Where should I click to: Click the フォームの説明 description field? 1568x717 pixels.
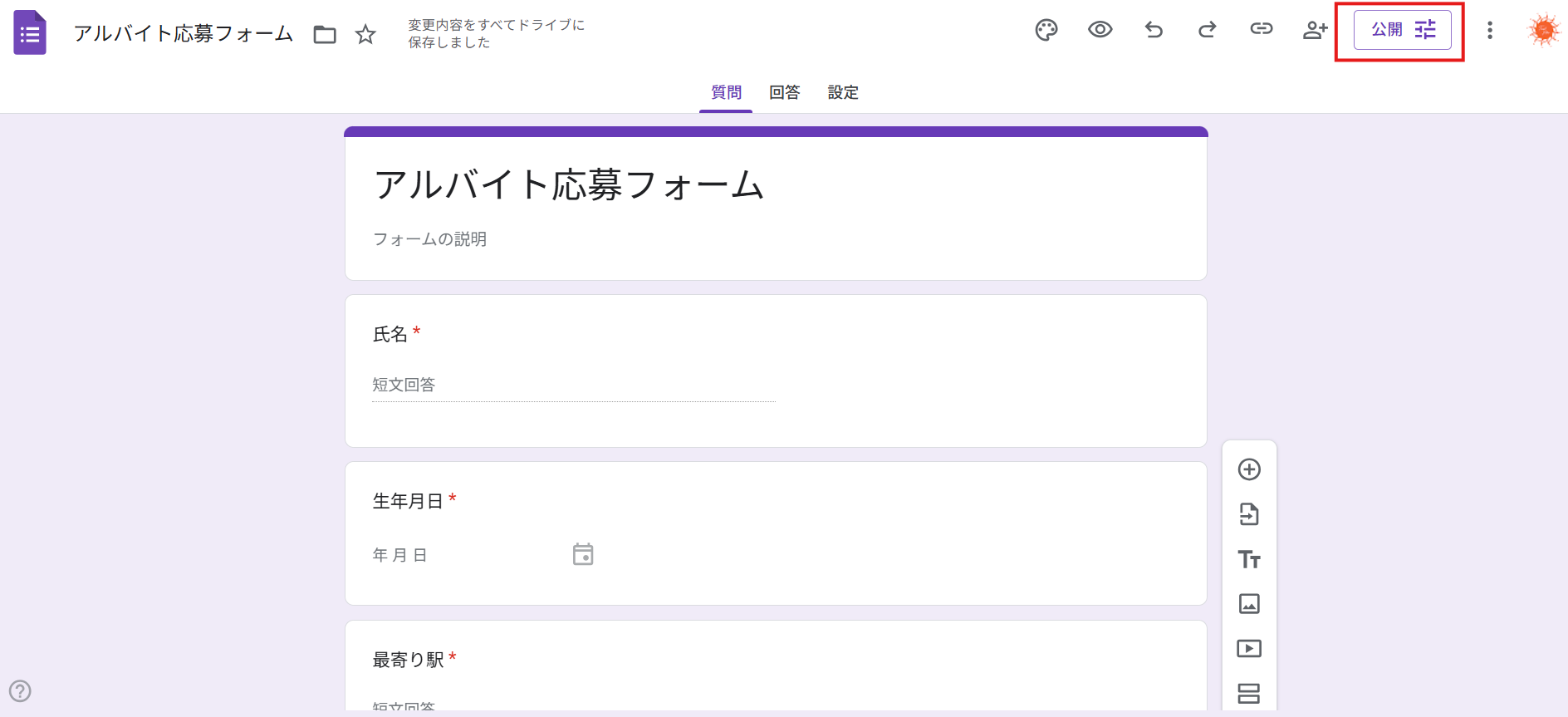[x=429, y=239]
